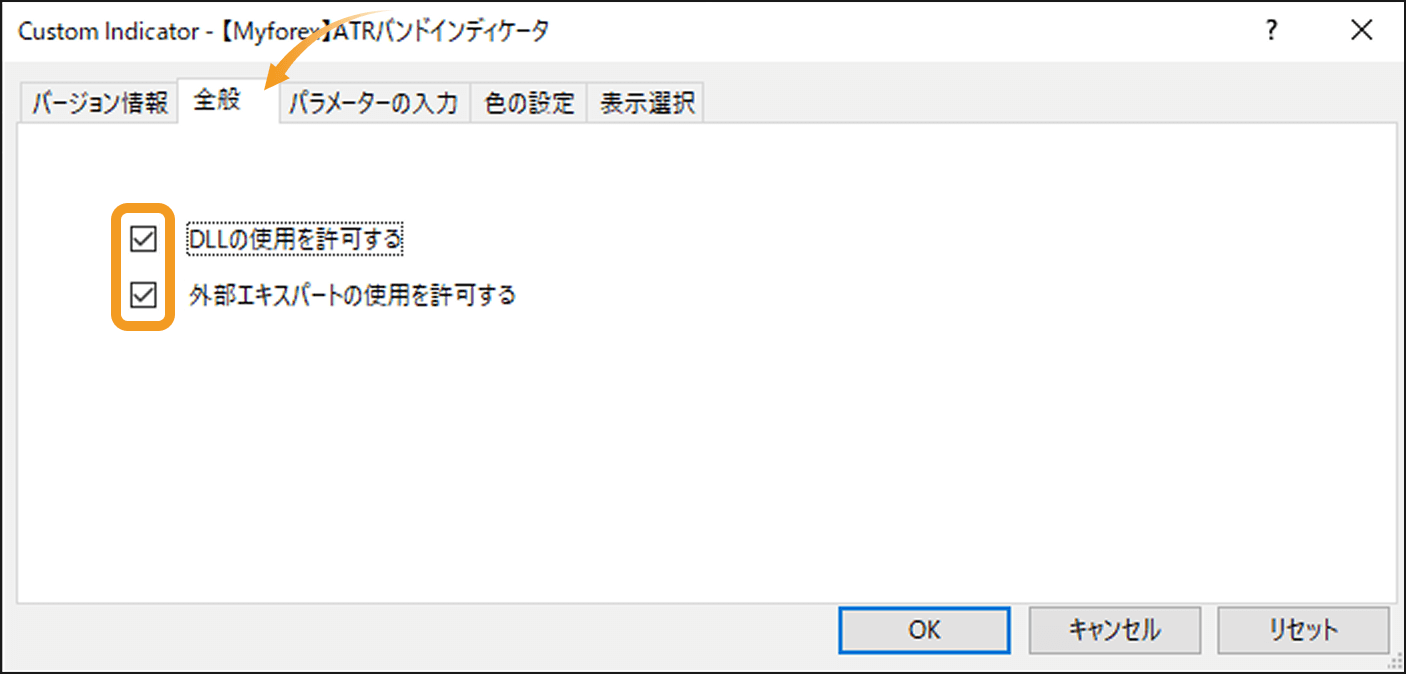Toggle the external experts permission checkbox
Image resolution: width=1406 pixels, height=674 pixels.
(x=143, y=293)
